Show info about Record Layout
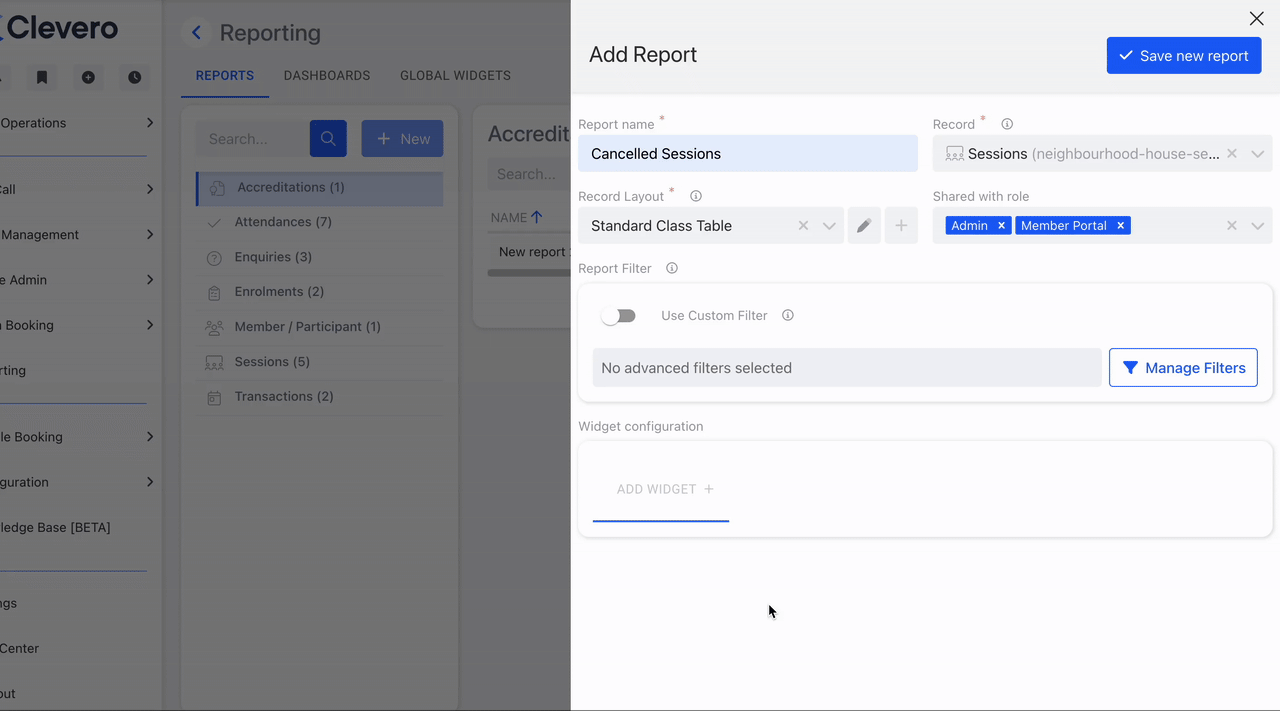The height and width of the screenshot is (711, 1280). (x=696, y=197)
